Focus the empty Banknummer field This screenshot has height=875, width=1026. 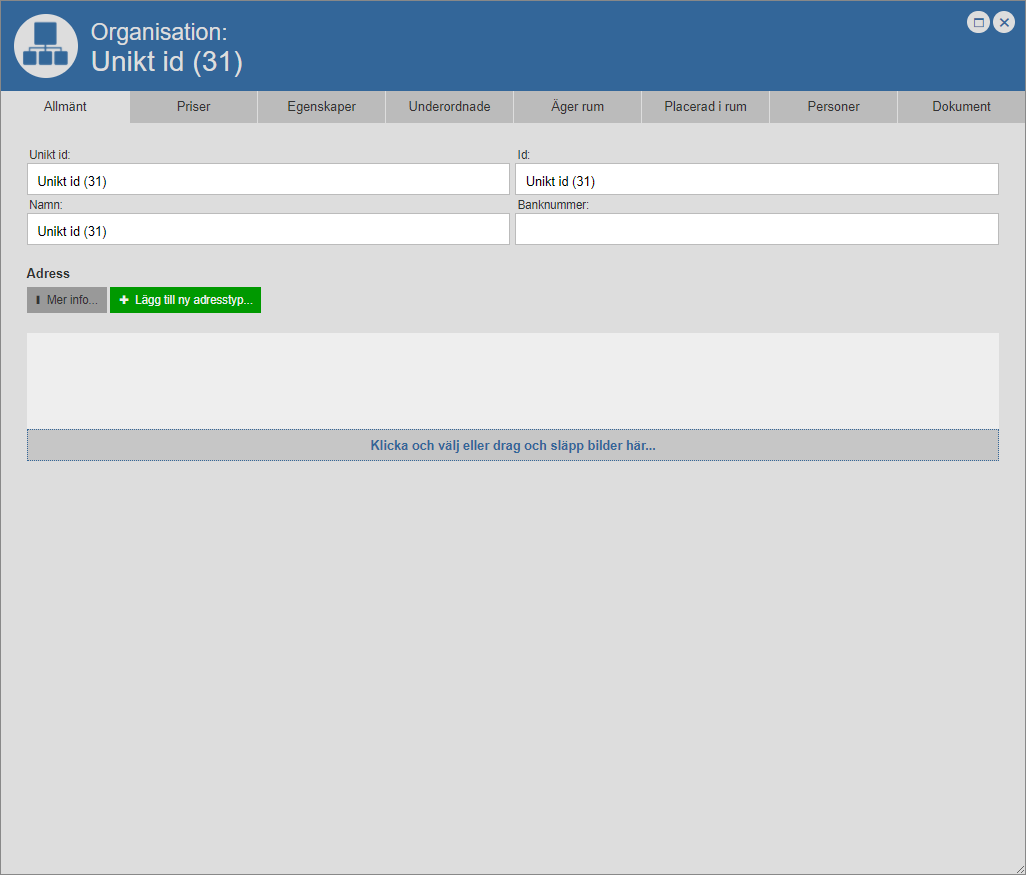pyautogui.click(x=756, y=230)
